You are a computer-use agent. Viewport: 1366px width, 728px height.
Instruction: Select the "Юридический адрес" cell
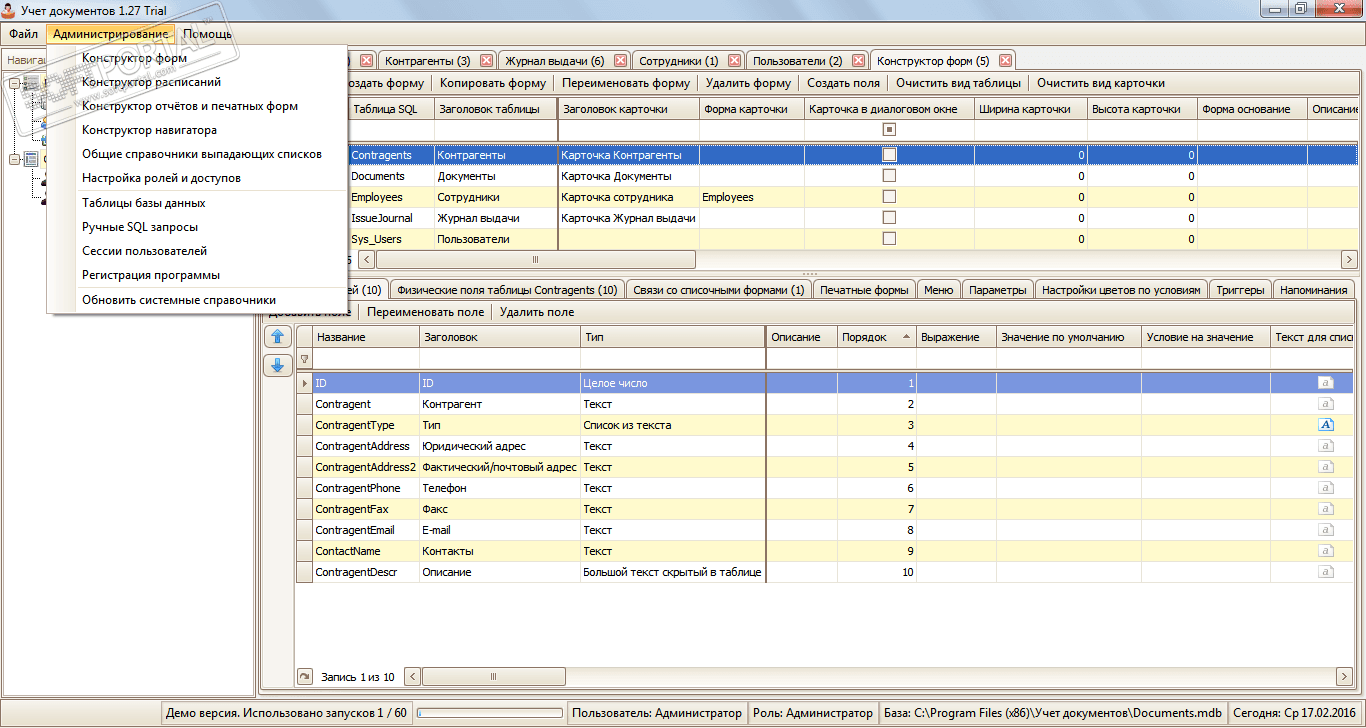pos(500,446)
